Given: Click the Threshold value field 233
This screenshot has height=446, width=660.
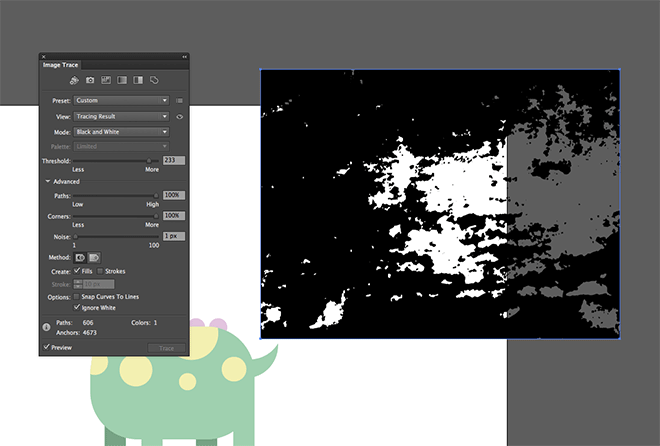Looking at the screenshot, I should coord(174,160).
